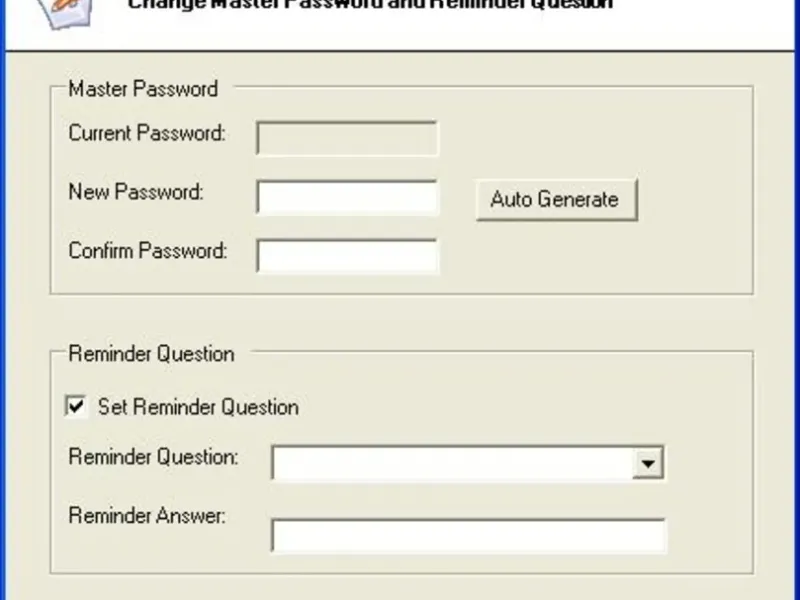The height and width of the screenshot is (600, 800).
Task: Click the "Reminder Question" group box heading
Action: click(151, 354)
